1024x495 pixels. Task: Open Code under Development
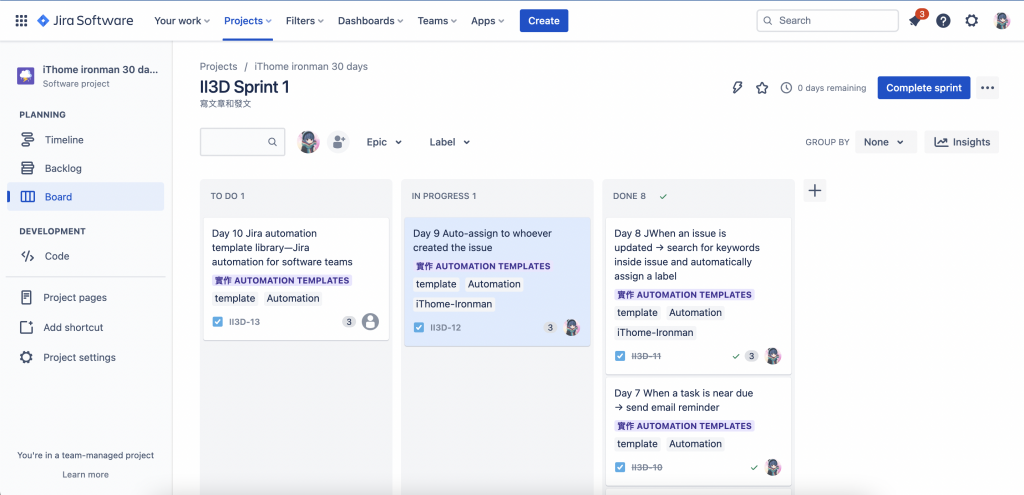86,256
